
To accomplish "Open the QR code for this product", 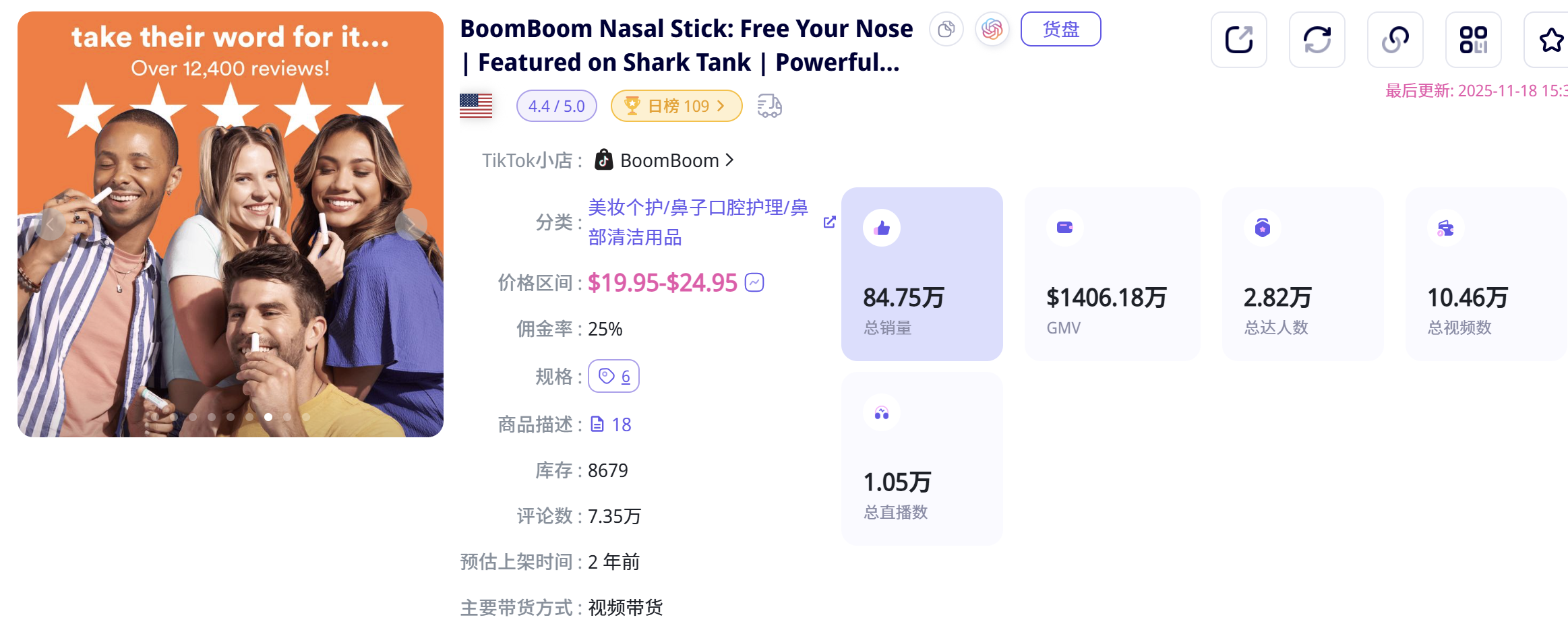I will (1474, 40).
